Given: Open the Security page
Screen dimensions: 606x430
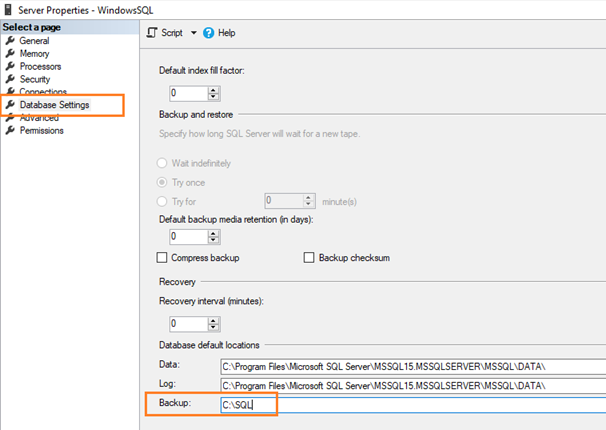Looking at the screenshot, I should click(35, 79).
